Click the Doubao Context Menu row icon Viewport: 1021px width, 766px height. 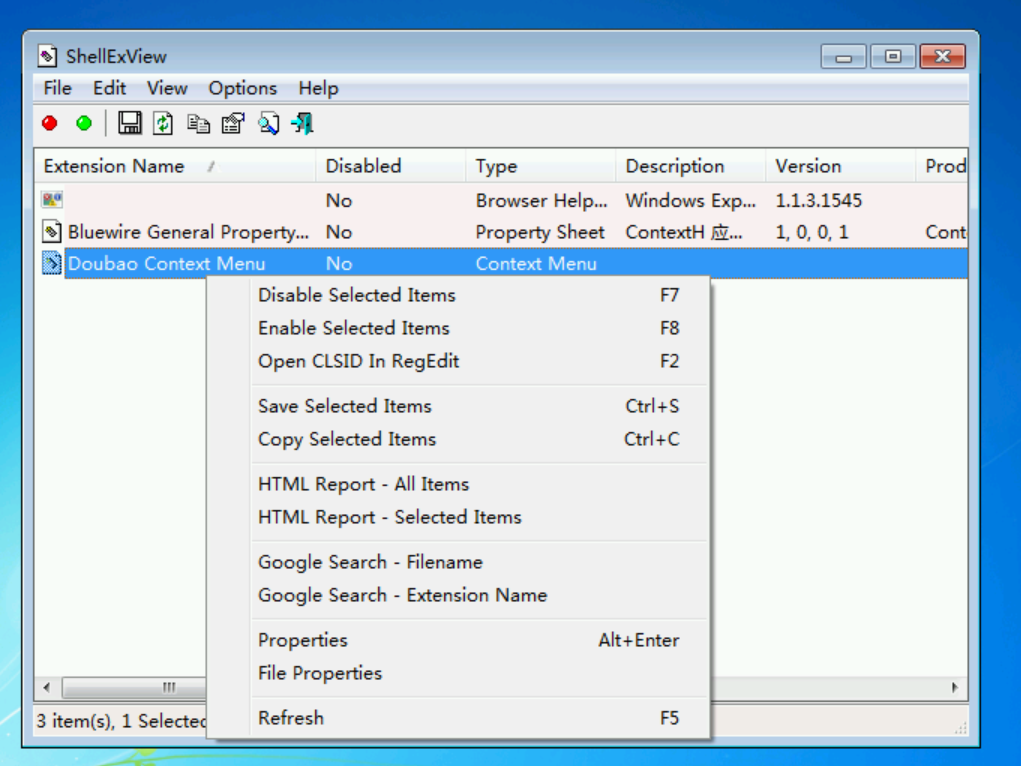52,263
